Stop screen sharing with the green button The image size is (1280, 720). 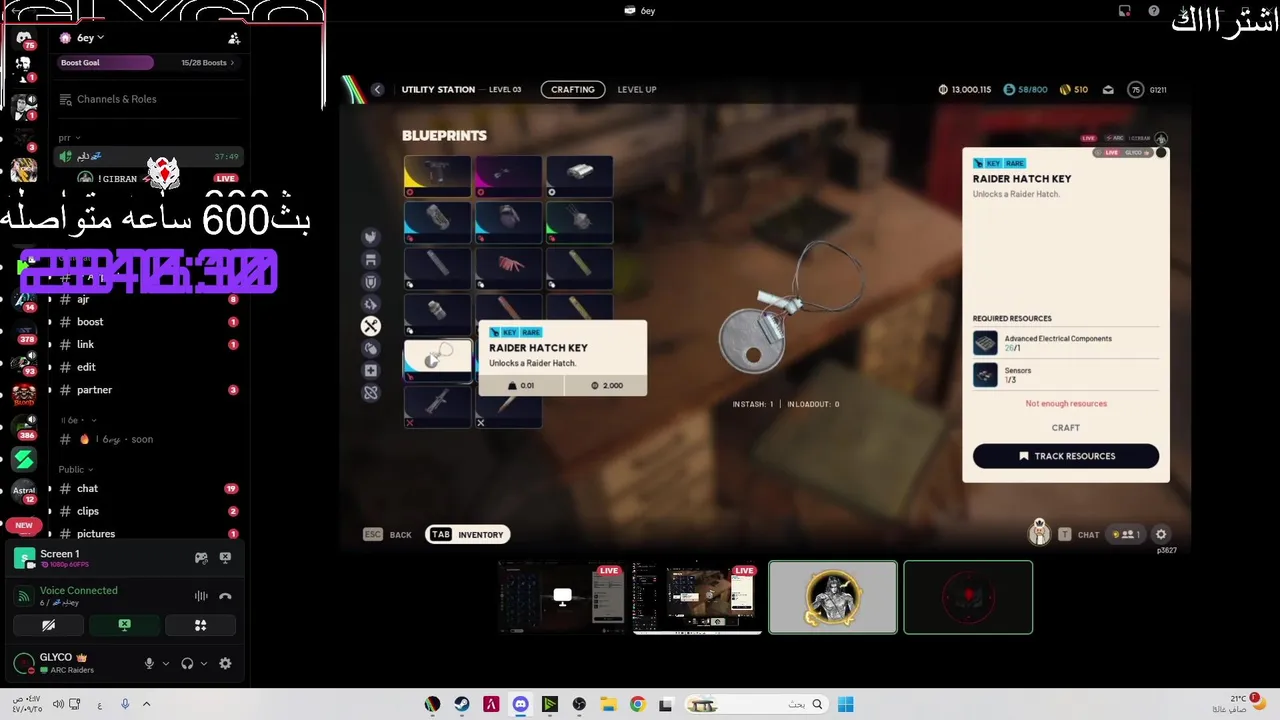pos(124,625)
